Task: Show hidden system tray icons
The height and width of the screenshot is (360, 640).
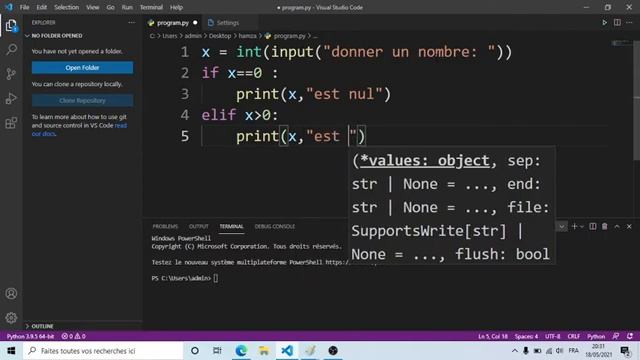Action: pos(515,351)
